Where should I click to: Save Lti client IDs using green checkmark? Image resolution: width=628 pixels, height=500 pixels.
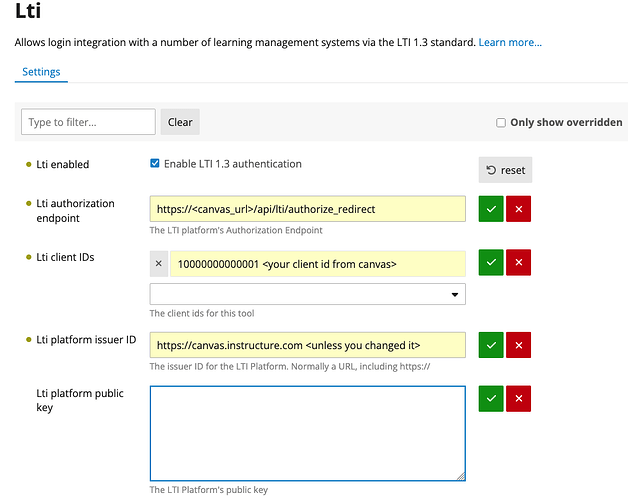coord(491,262)
